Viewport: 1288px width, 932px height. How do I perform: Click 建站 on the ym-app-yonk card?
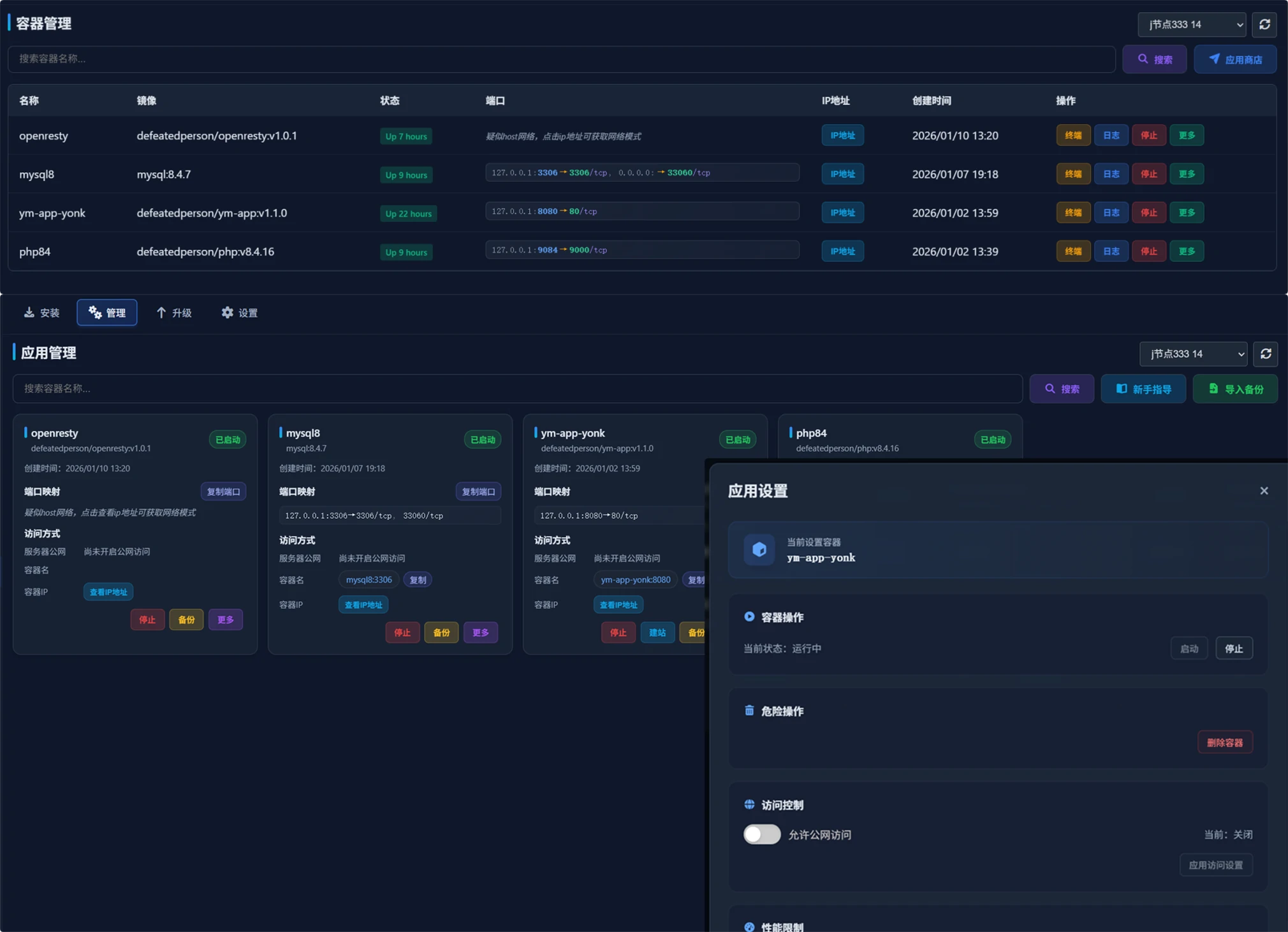657,632
